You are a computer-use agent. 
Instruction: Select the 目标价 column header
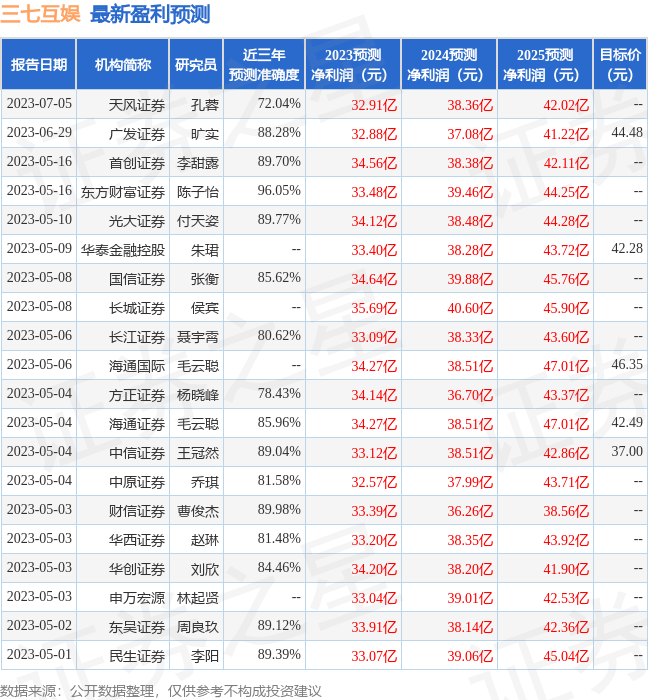coord(620,64)
